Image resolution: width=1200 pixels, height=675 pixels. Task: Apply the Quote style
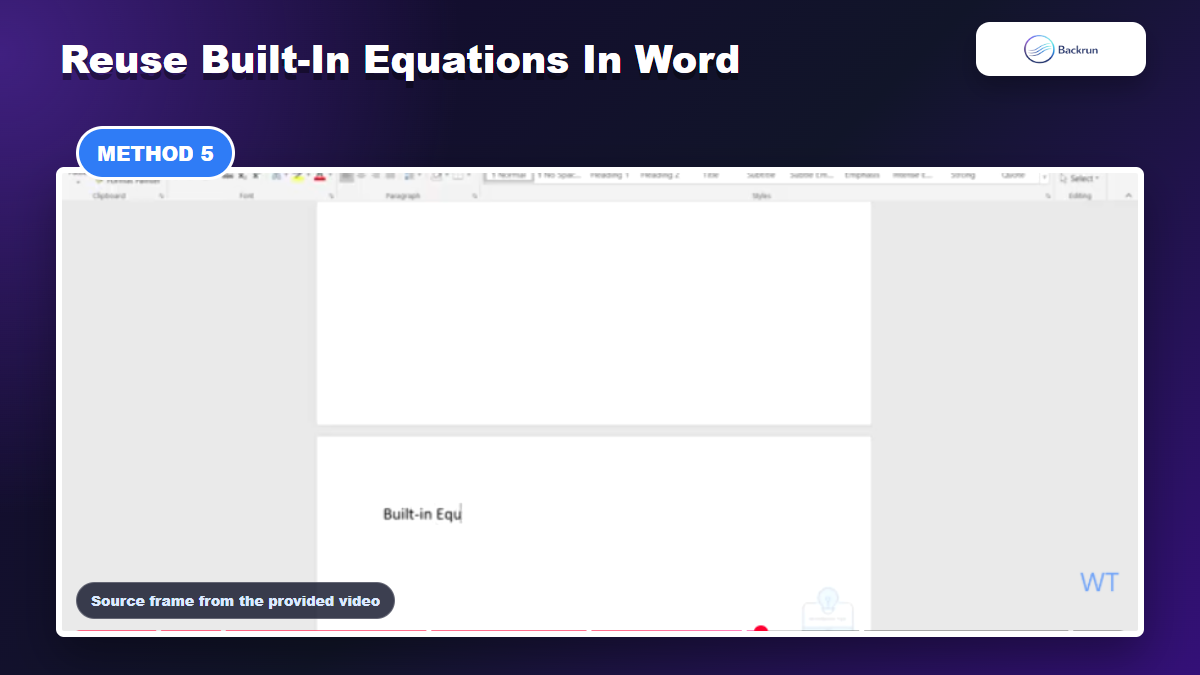1013,175
